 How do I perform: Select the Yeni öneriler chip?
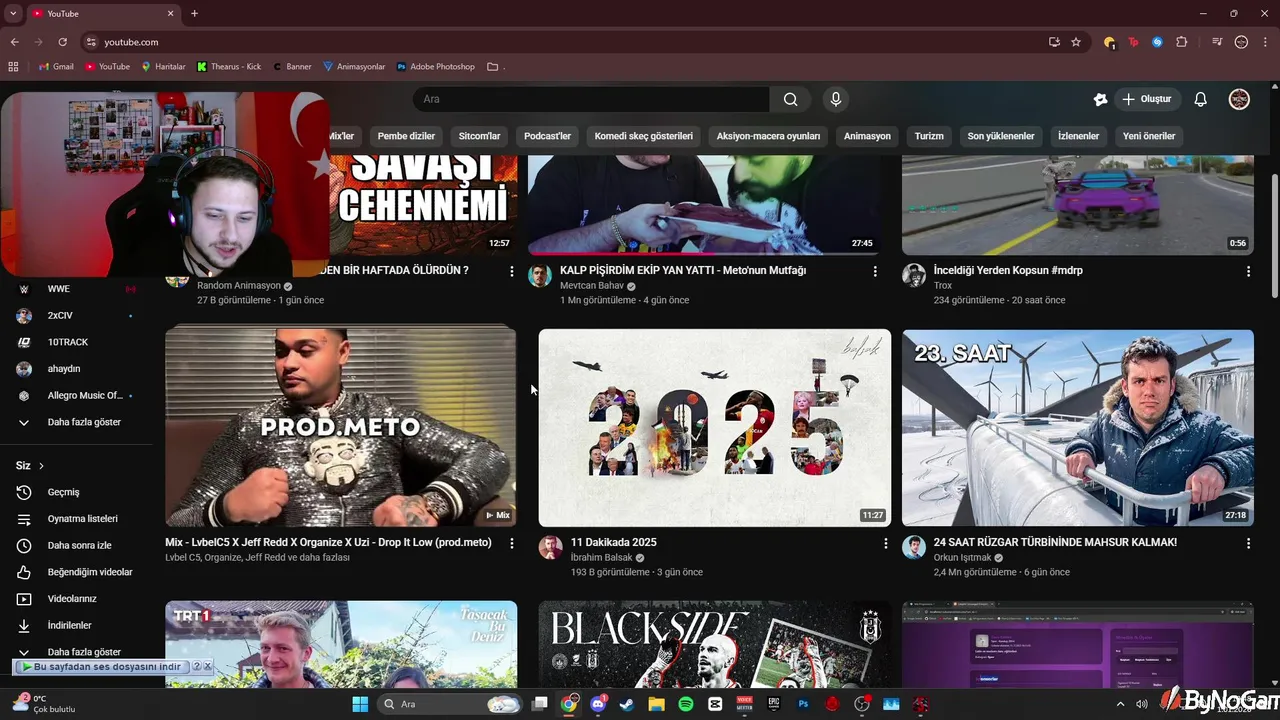click(x=1149, y=136)
